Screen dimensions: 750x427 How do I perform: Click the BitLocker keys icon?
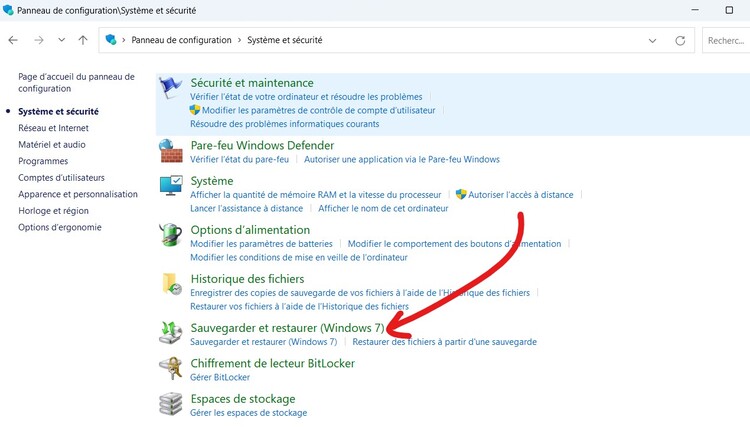171,368
